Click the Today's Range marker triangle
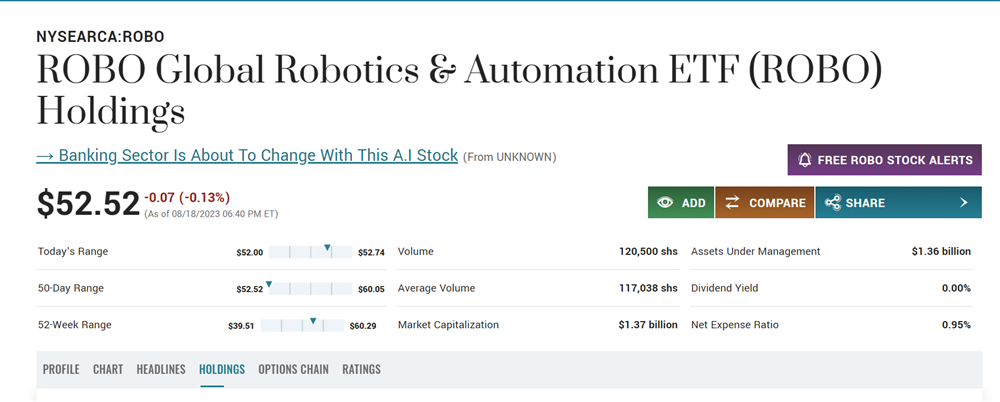 tap(327, 247)
